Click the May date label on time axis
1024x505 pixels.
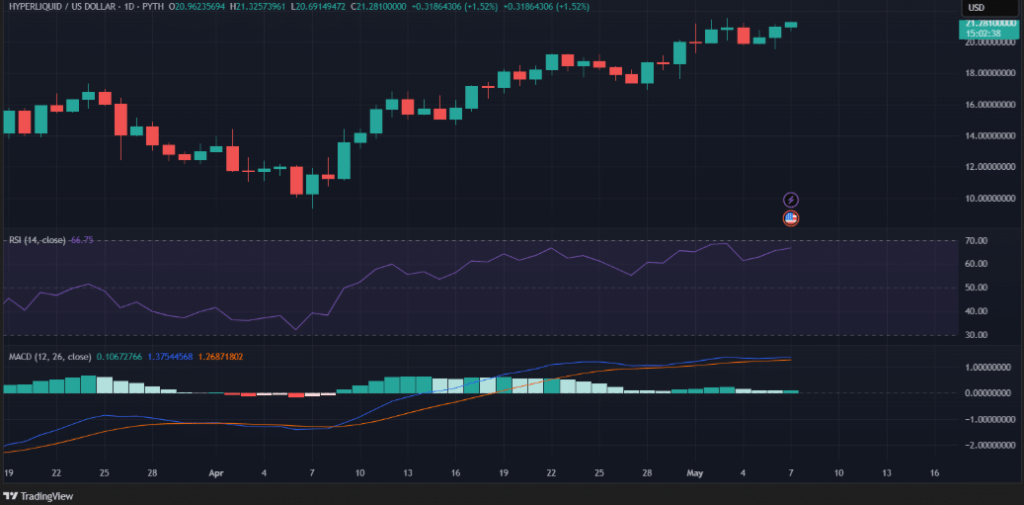click(694, 473)
